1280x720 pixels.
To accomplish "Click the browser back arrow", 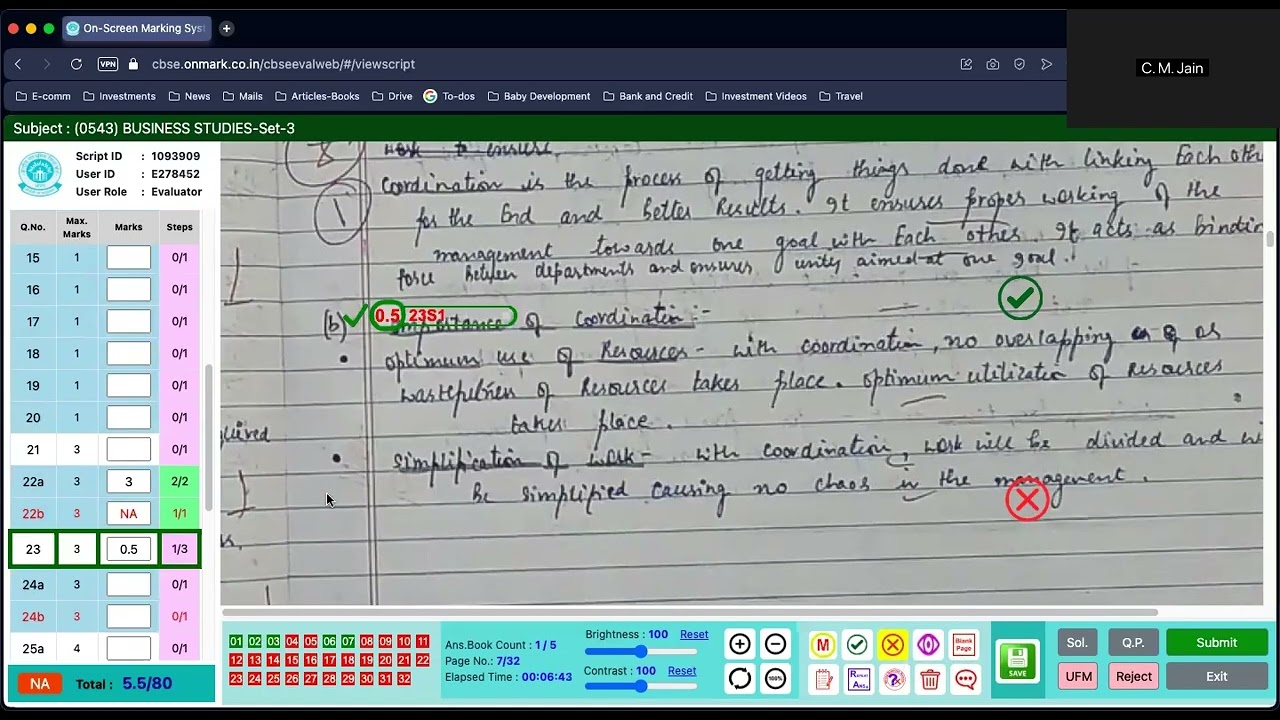I will coord(18,64).
